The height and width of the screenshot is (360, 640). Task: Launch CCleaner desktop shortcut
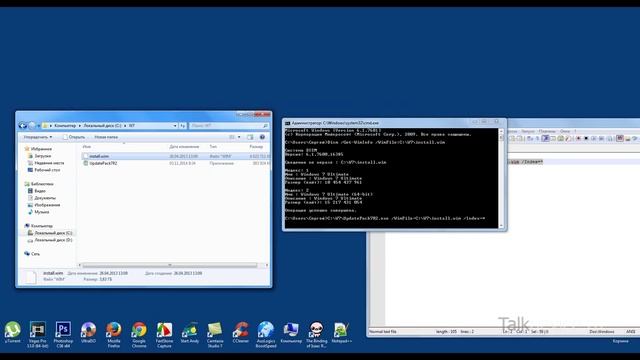(240, 333)
